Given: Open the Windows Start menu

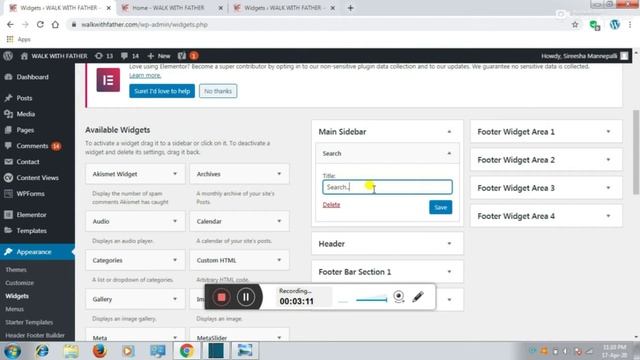Looking at the screenshot, I should coord(12,351).
